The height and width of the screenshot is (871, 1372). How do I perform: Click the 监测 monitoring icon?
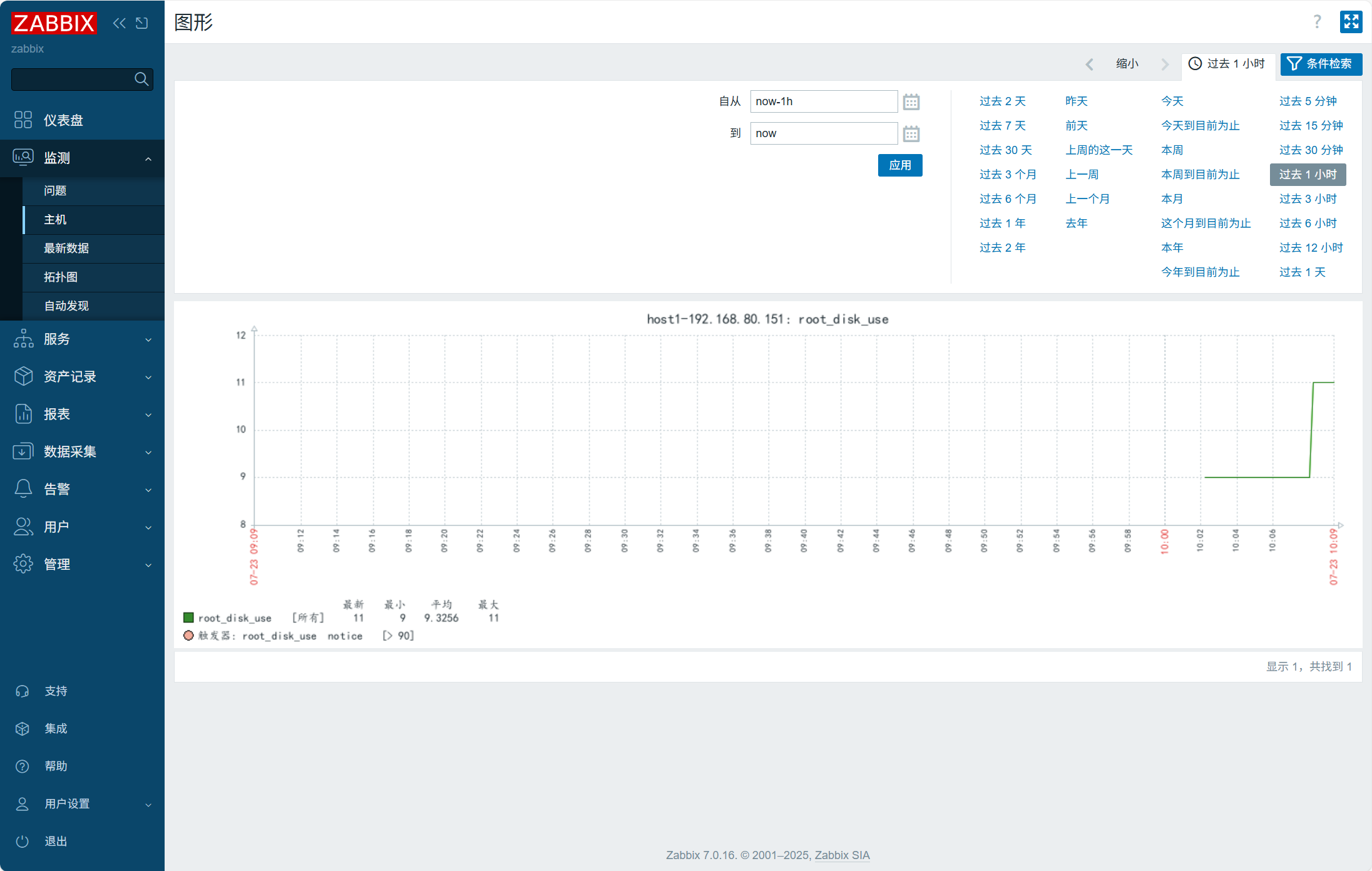[23, 157]
